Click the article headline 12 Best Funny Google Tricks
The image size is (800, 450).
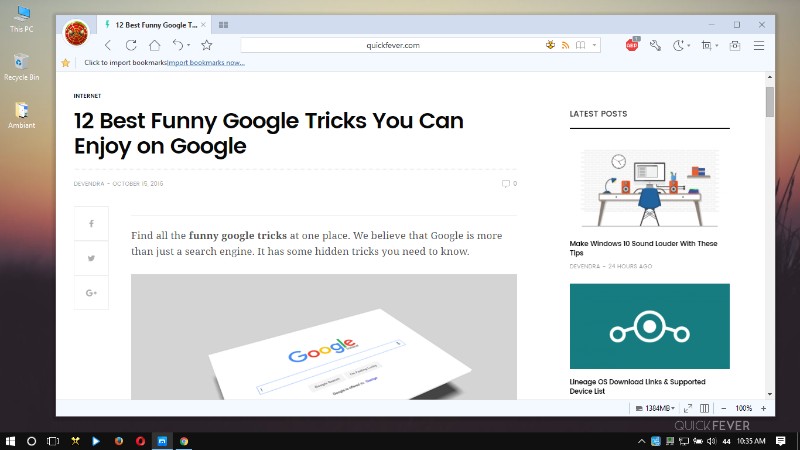tap(269, 133)
